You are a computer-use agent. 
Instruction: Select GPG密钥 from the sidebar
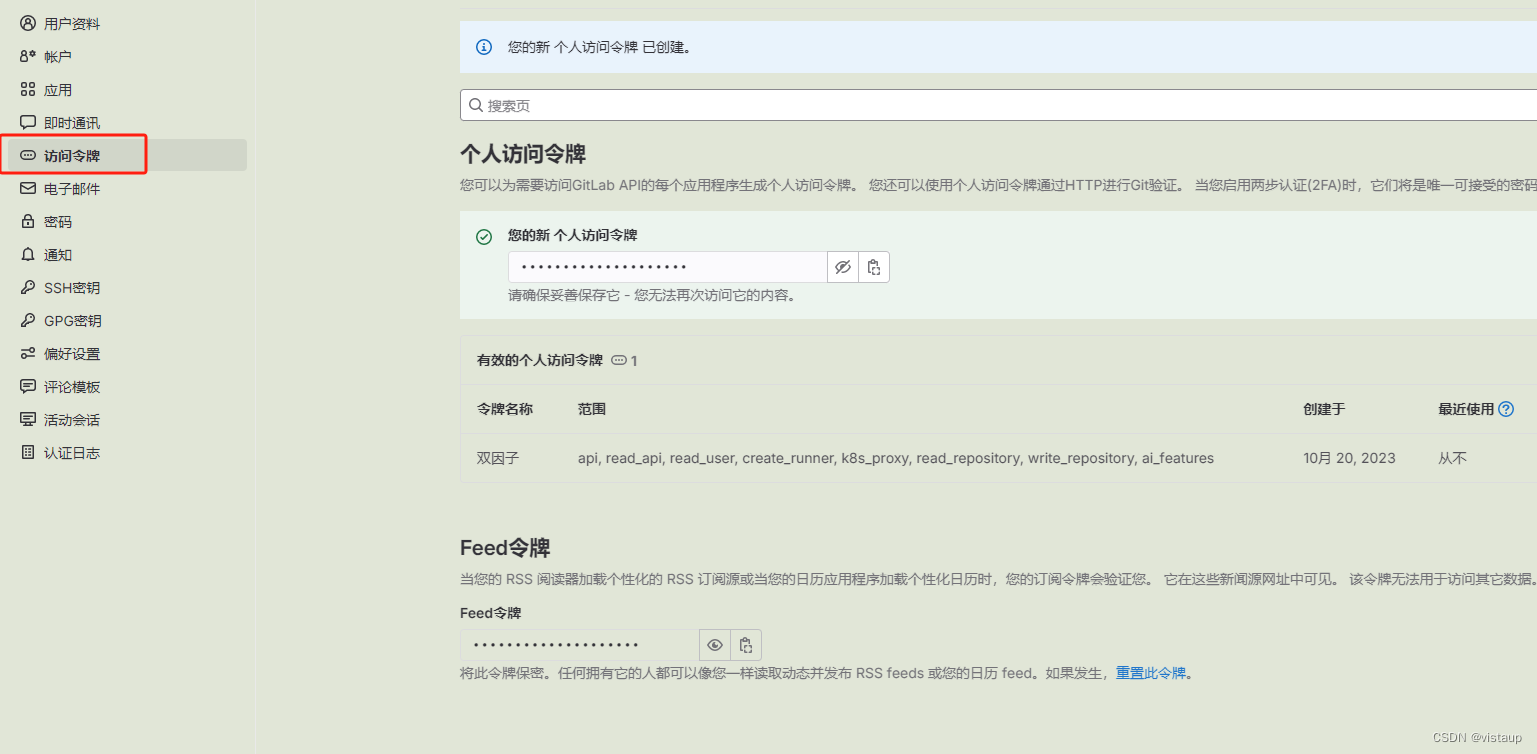click(x=72, y=320)
